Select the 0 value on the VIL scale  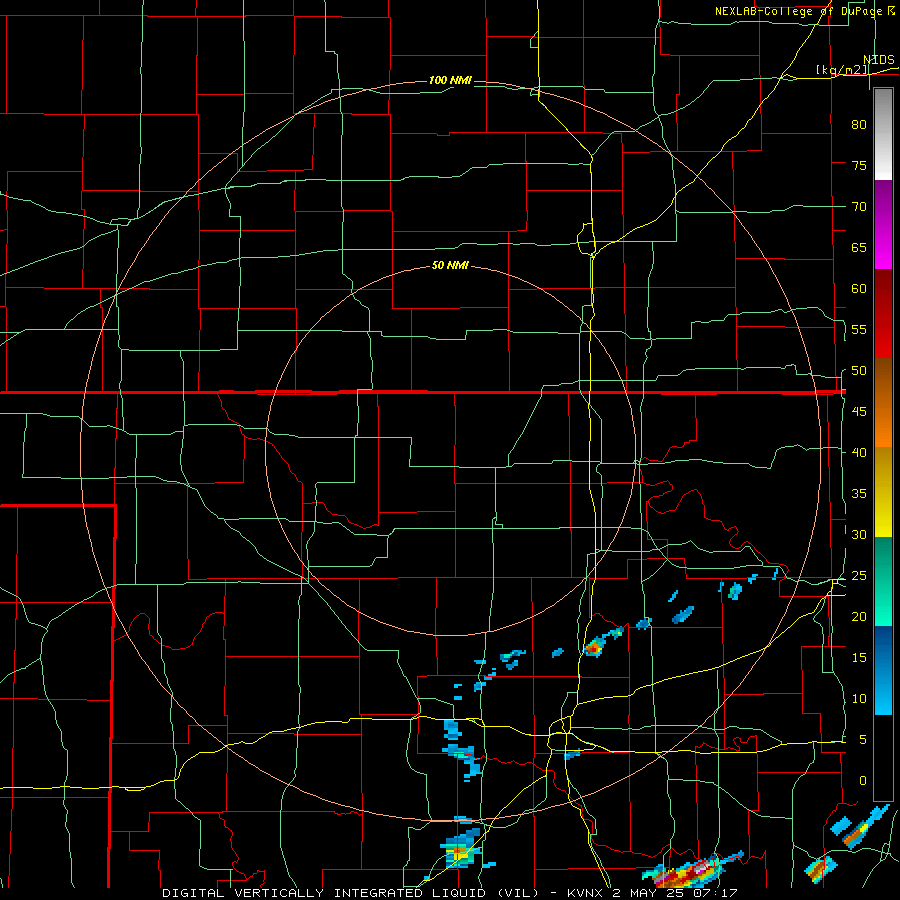[863, 781]
